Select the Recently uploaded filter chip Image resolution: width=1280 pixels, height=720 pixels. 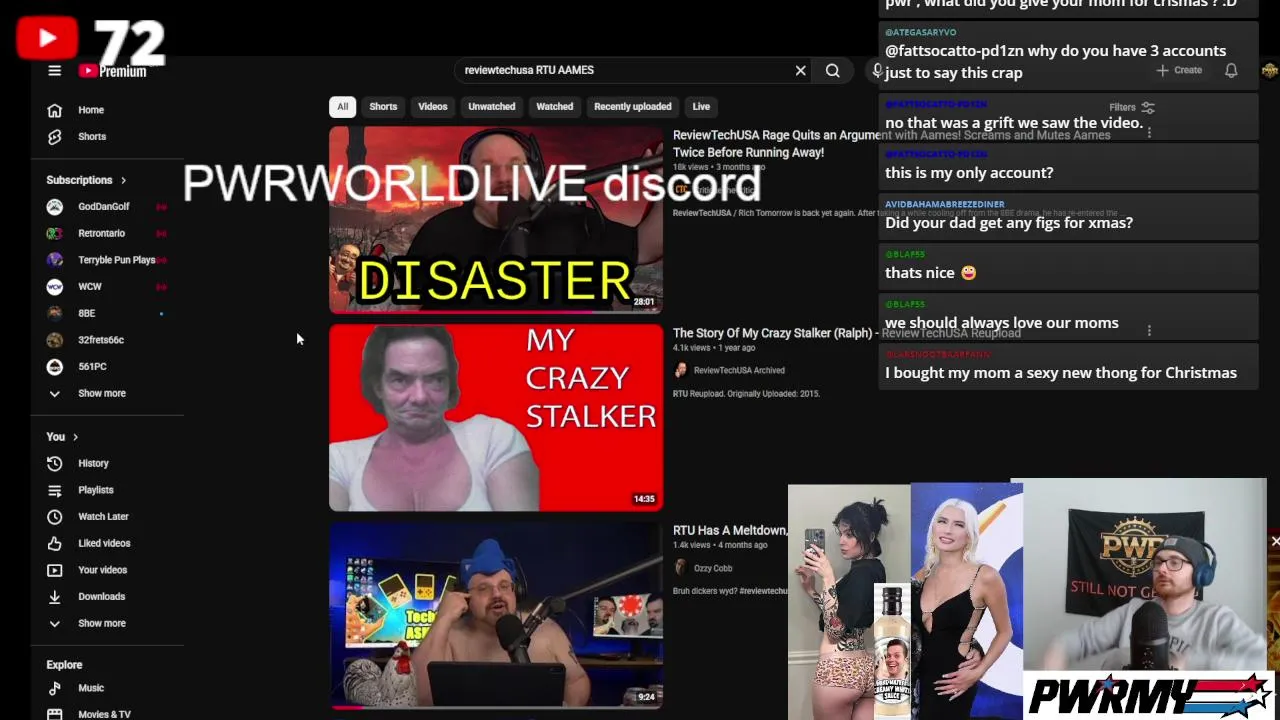pos(632,106)
